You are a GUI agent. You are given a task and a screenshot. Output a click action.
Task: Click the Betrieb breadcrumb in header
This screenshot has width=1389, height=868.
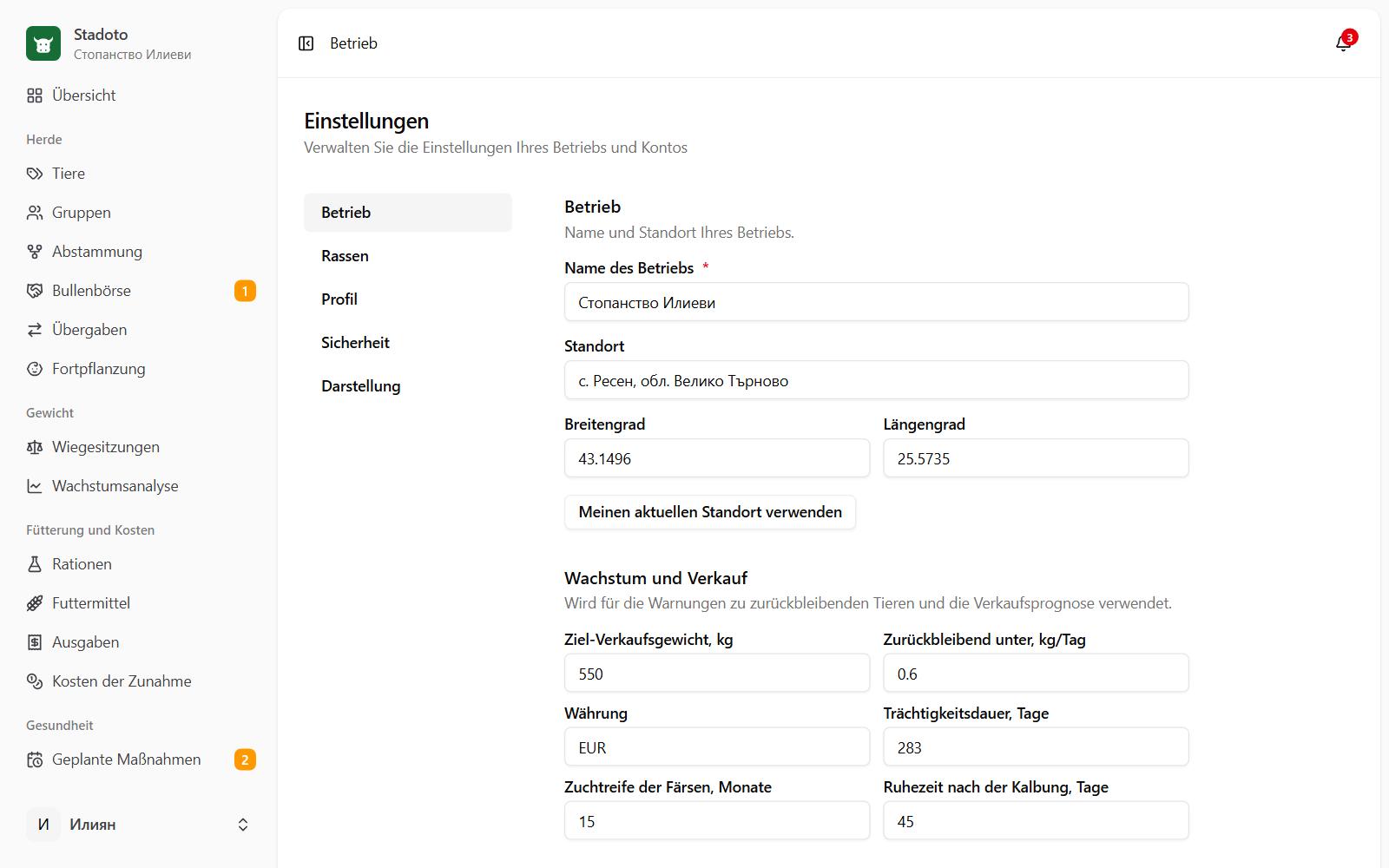point(353,43)
